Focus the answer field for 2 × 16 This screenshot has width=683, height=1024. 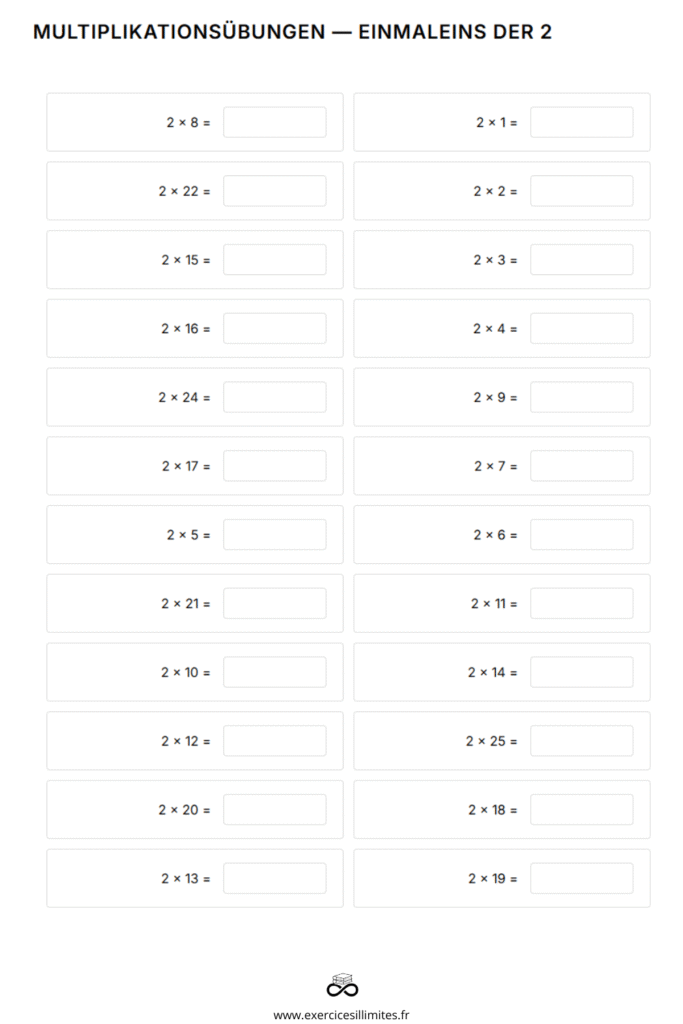pos(274,328)
